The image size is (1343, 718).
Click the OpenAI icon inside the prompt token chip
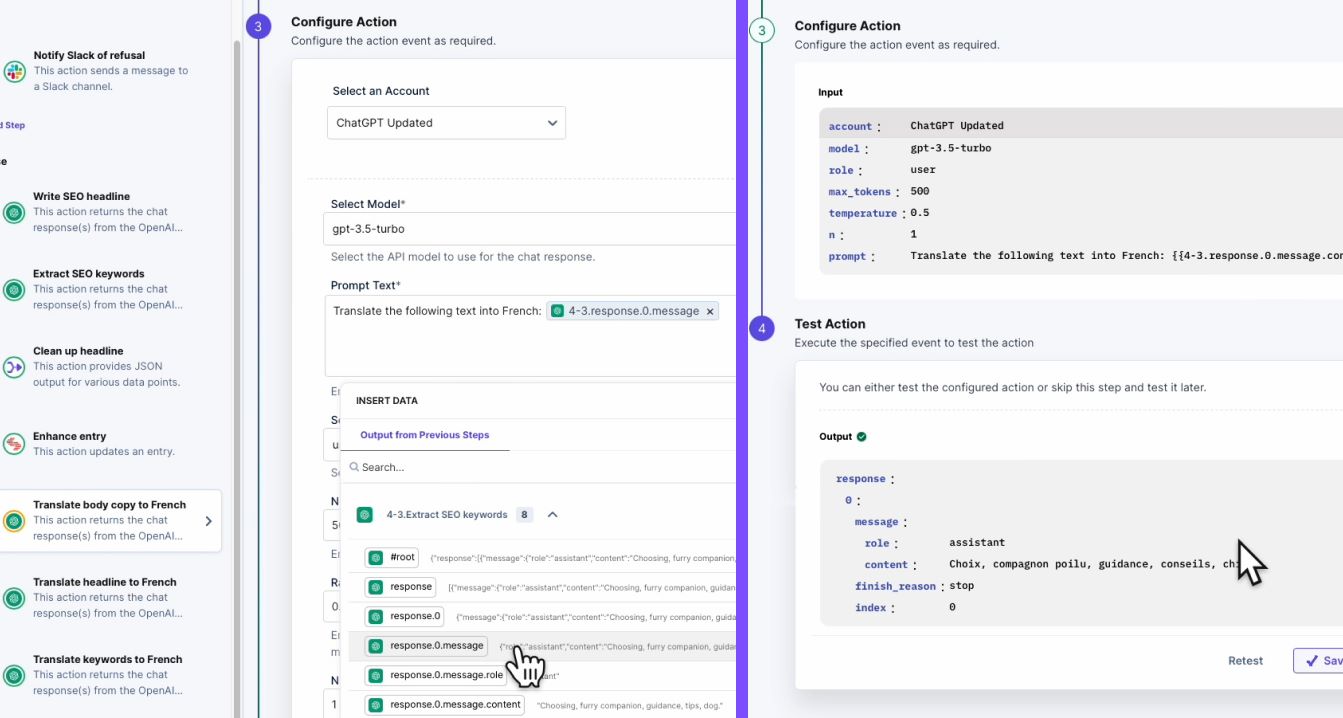pyautogui.click(x=558, y=311)
